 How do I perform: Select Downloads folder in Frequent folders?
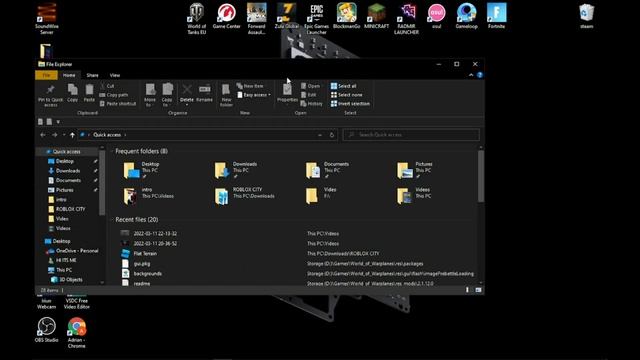(x=237, y=170)
